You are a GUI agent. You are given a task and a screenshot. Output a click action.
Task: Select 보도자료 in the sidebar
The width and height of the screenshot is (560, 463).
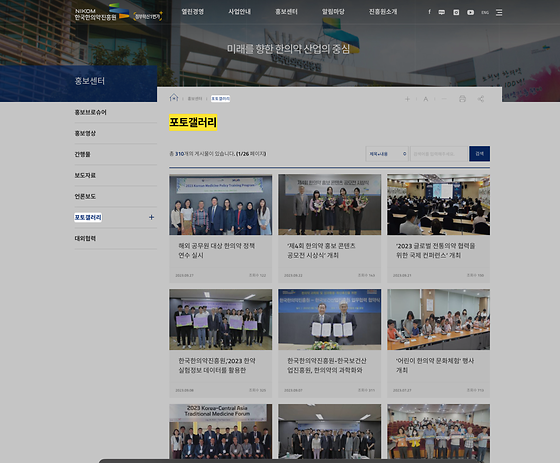point(85,175)
